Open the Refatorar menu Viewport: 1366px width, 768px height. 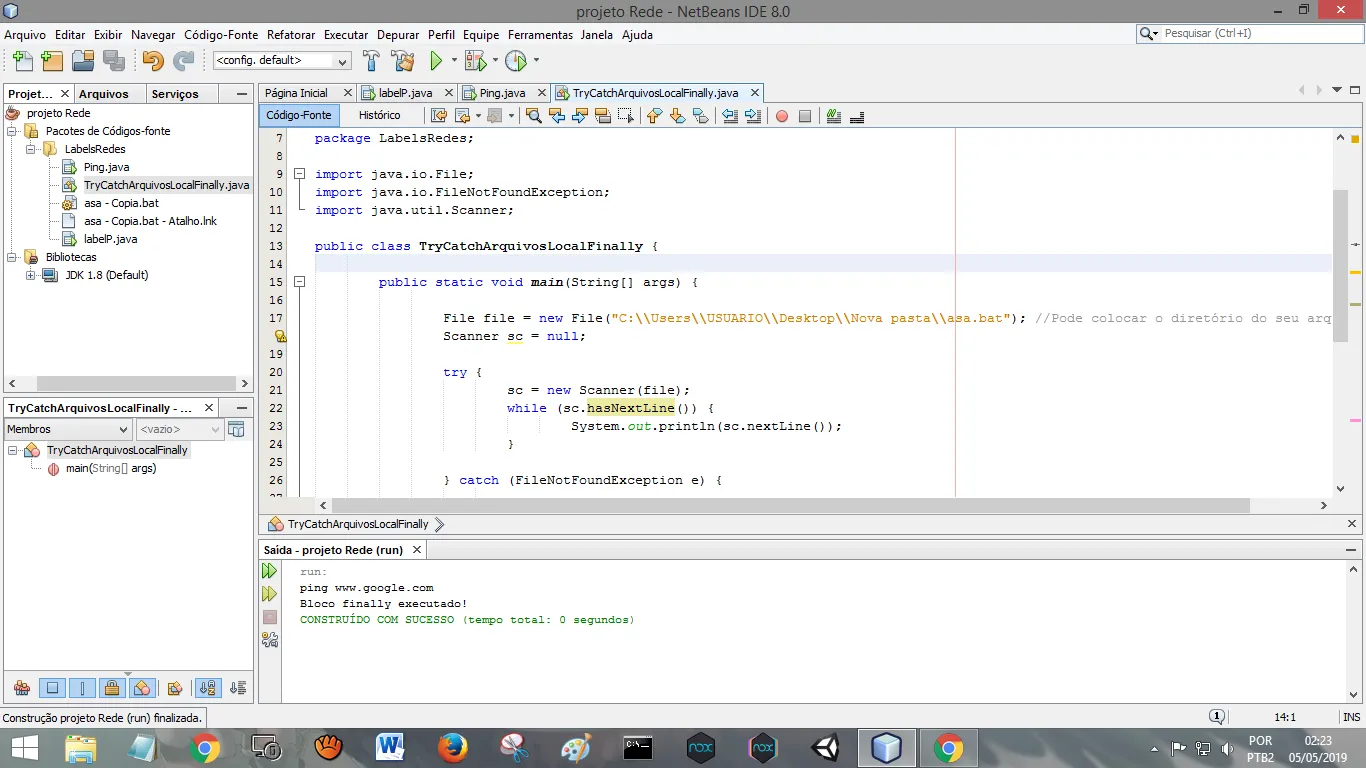coord(292,35)
